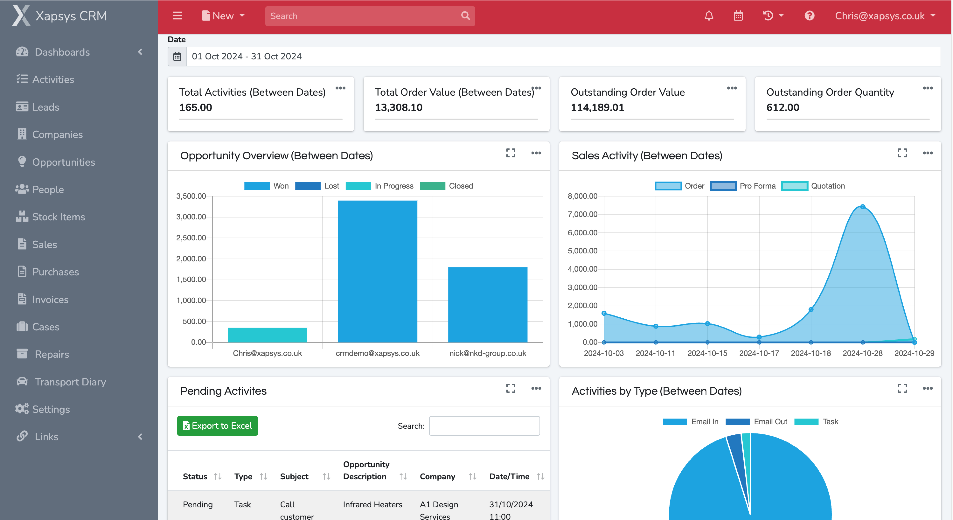Click the hamburger menu icon
953x520 pixels.
pyautogui.click(x=177, y=16)
